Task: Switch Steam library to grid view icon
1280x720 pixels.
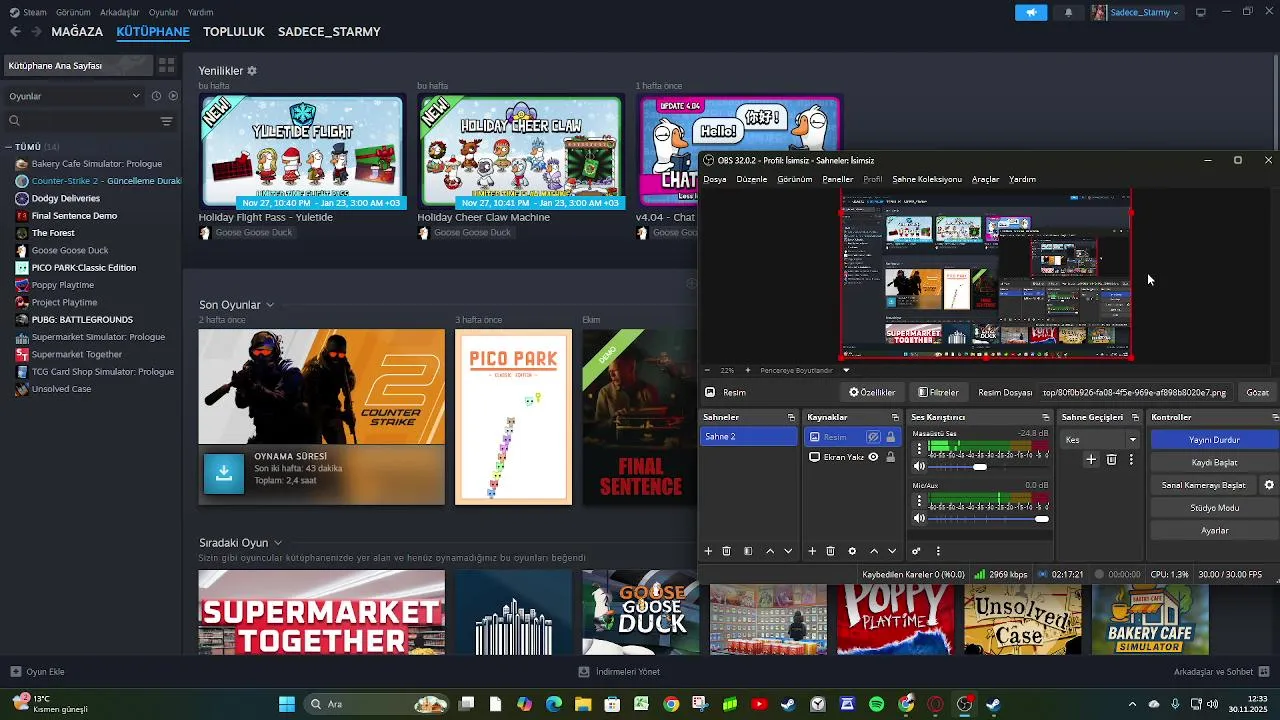Action: pyautogui.click(x=167, y=65)
